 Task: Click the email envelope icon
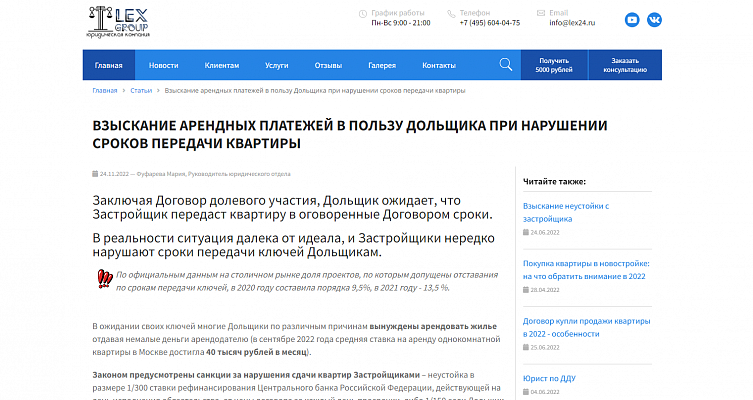point(541,13)
